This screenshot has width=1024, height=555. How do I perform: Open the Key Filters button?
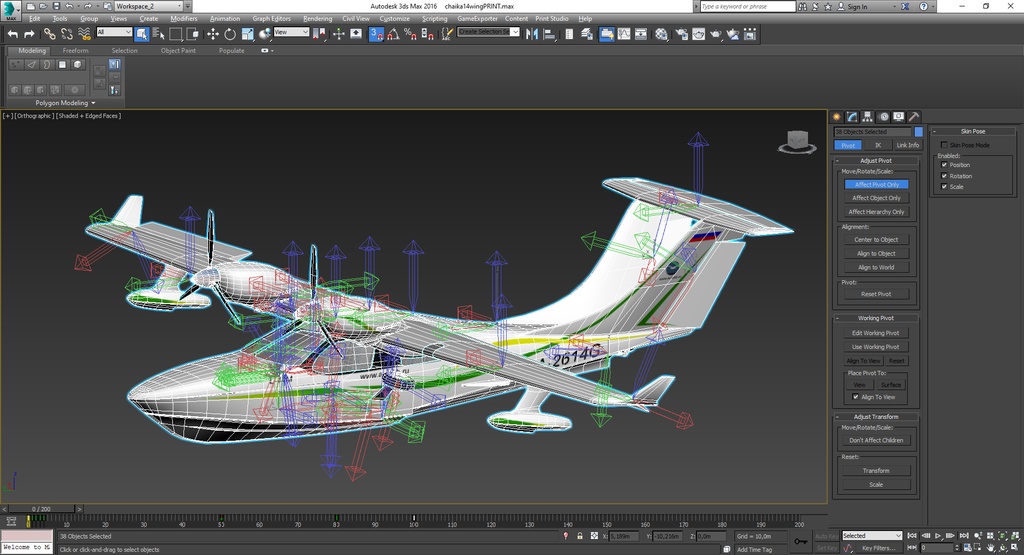(878, 548)
